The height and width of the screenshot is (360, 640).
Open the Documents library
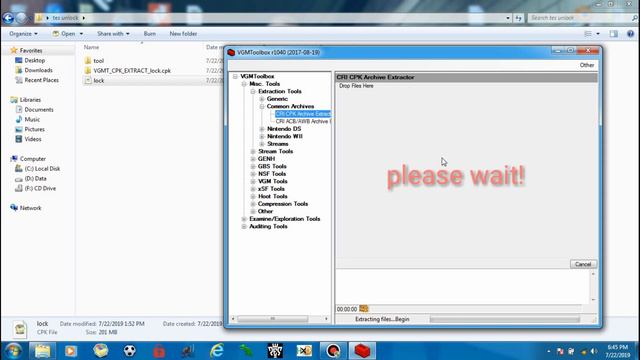pyautogui.click(x=39, y=109)
